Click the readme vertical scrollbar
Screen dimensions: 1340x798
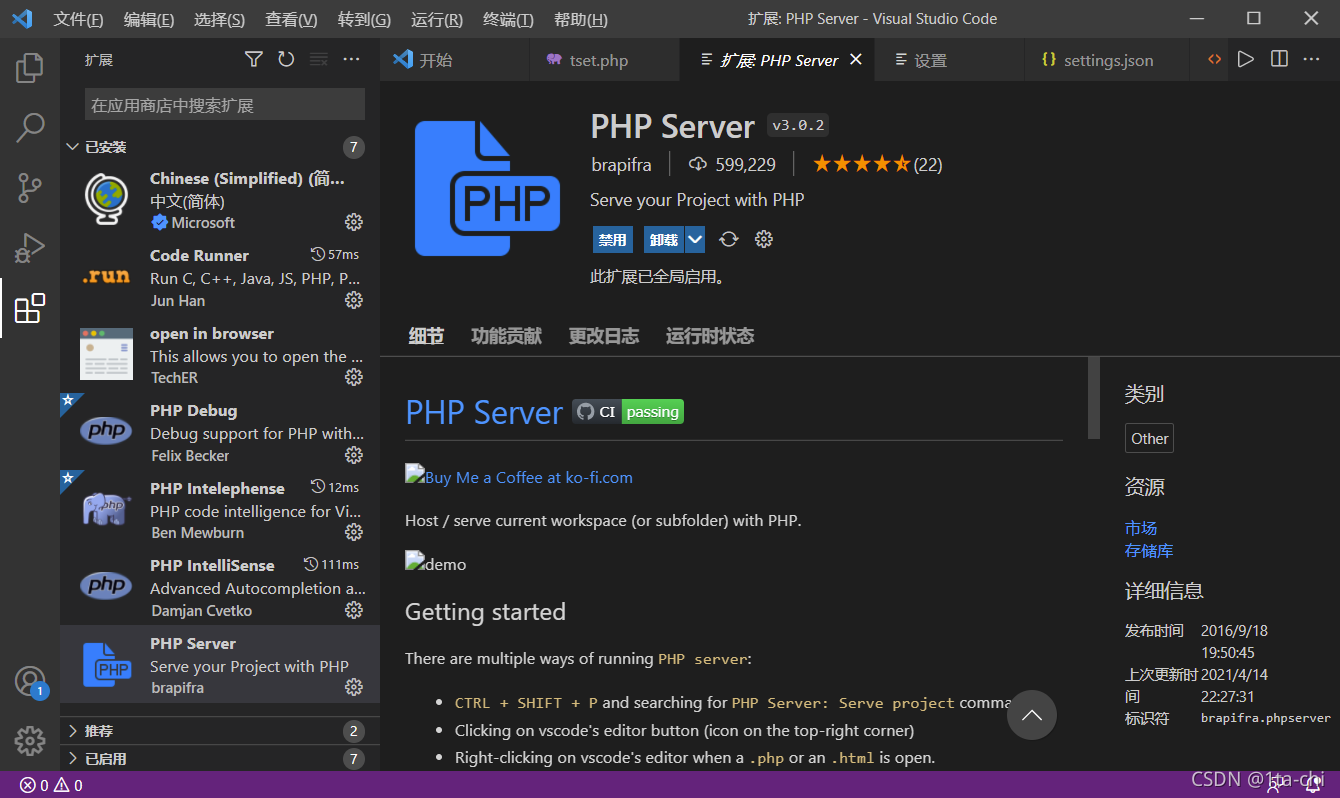pyautogui.click(x=1093, y=398)
